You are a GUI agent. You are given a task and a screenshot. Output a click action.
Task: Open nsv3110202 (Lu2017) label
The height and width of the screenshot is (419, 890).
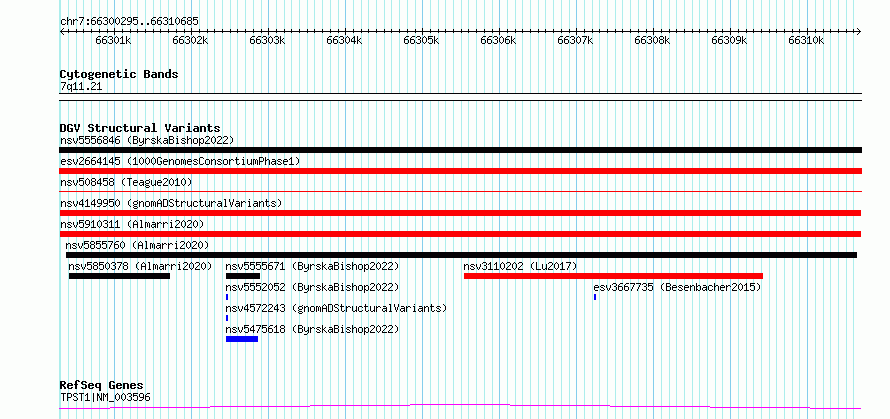click(x=520, y=266)
